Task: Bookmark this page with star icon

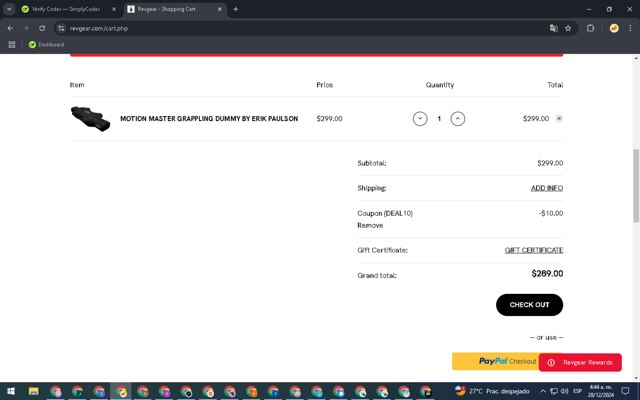Action: pos(568,28)
